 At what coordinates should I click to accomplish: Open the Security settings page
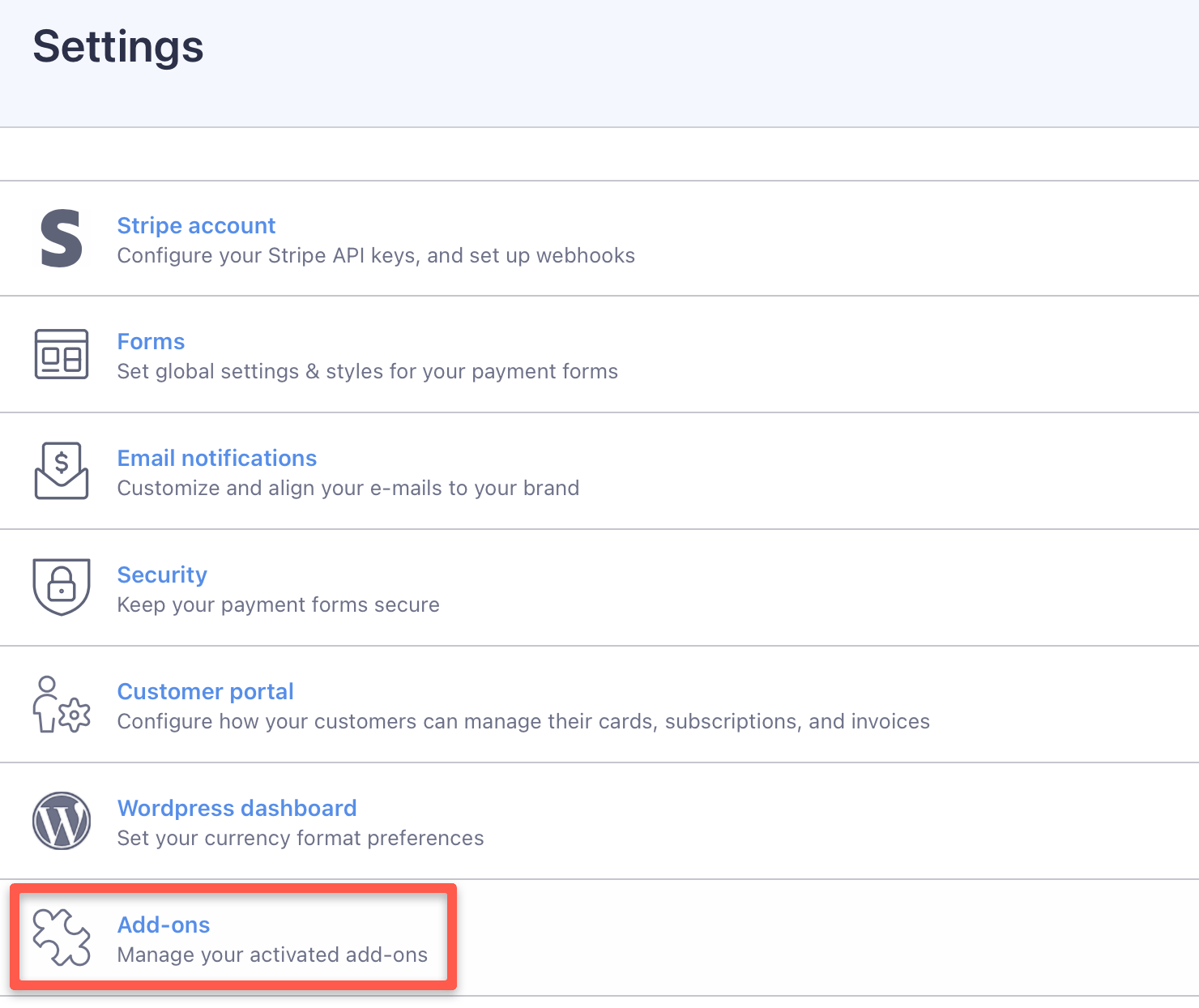162,574
